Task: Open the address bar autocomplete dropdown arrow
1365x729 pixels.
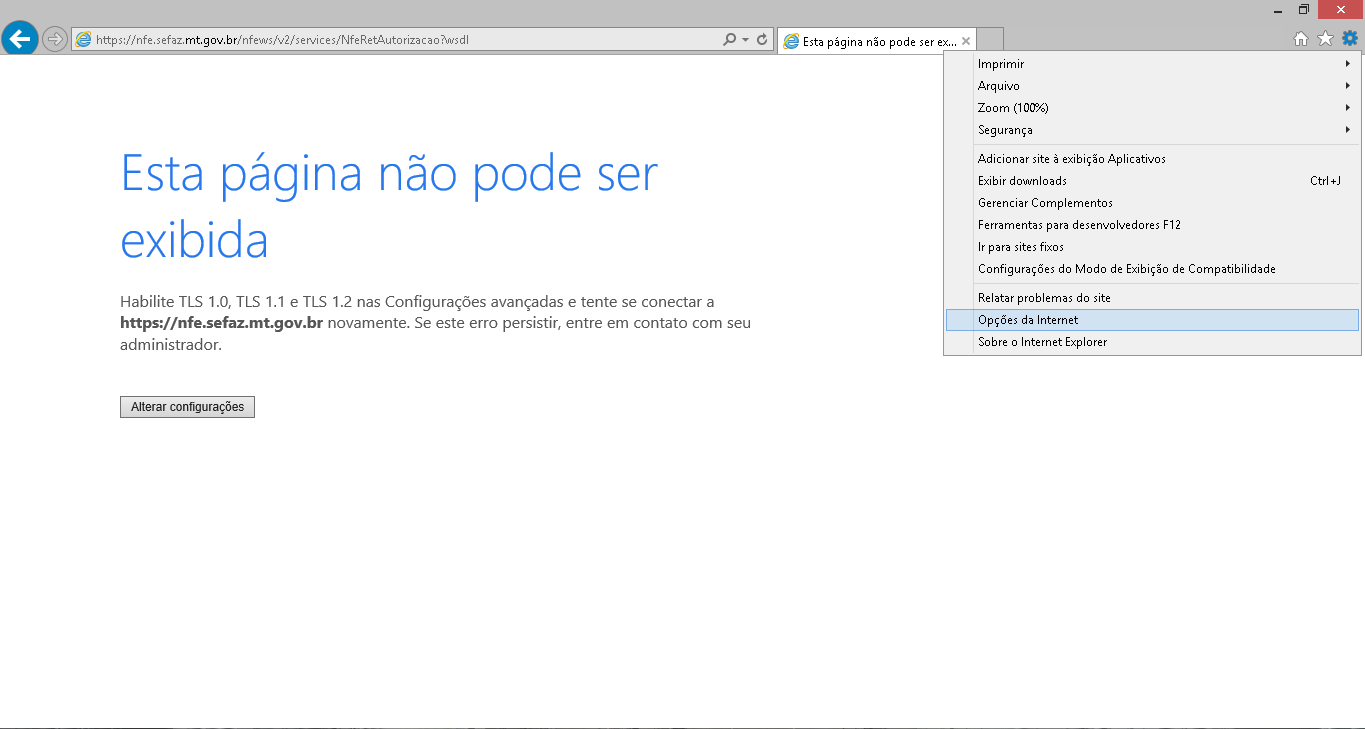Action: [x=746, y=40]
